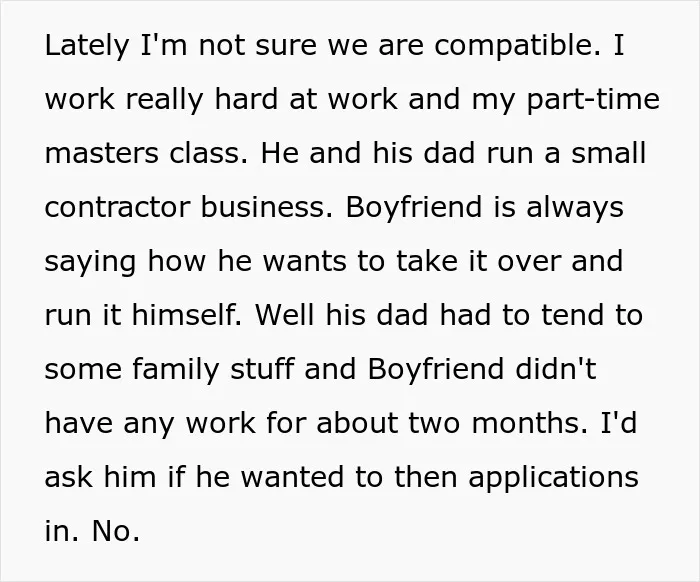Click the word "masters" in third line
Image resolution: width=700 pixels, height=582 pixels.
coord(101,154)
